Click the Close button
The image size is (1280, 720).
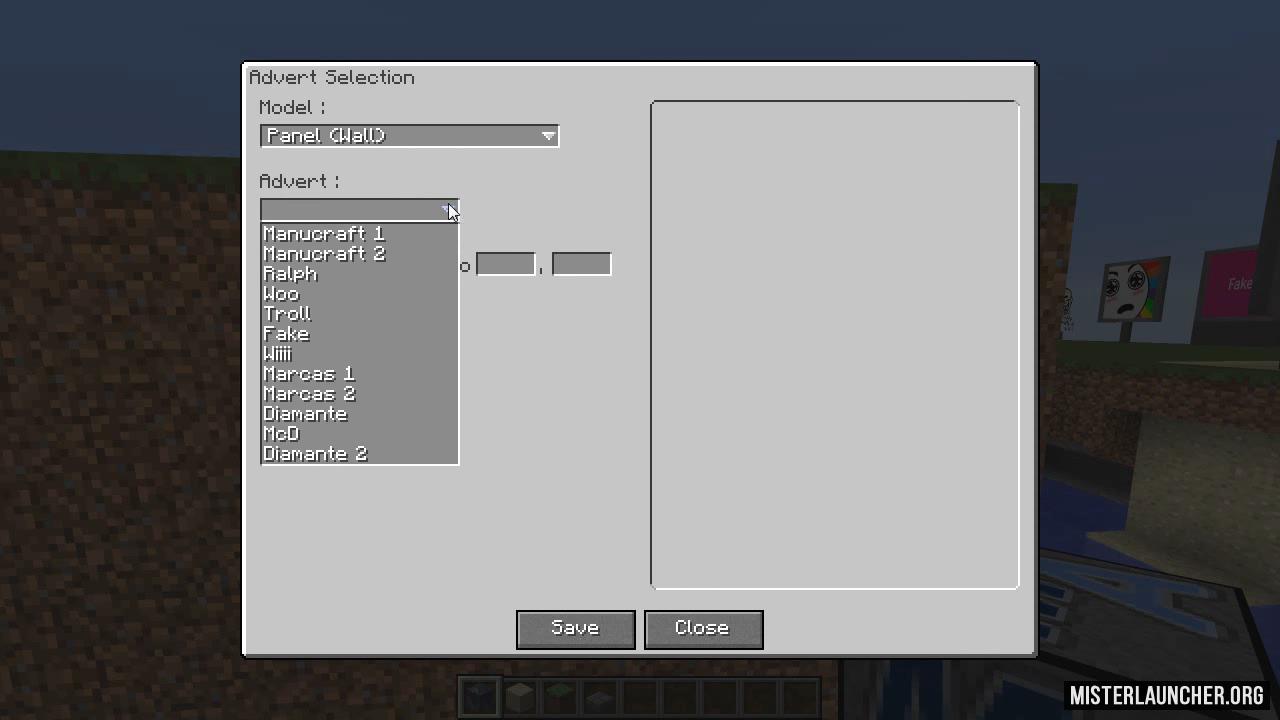[703, 629]
